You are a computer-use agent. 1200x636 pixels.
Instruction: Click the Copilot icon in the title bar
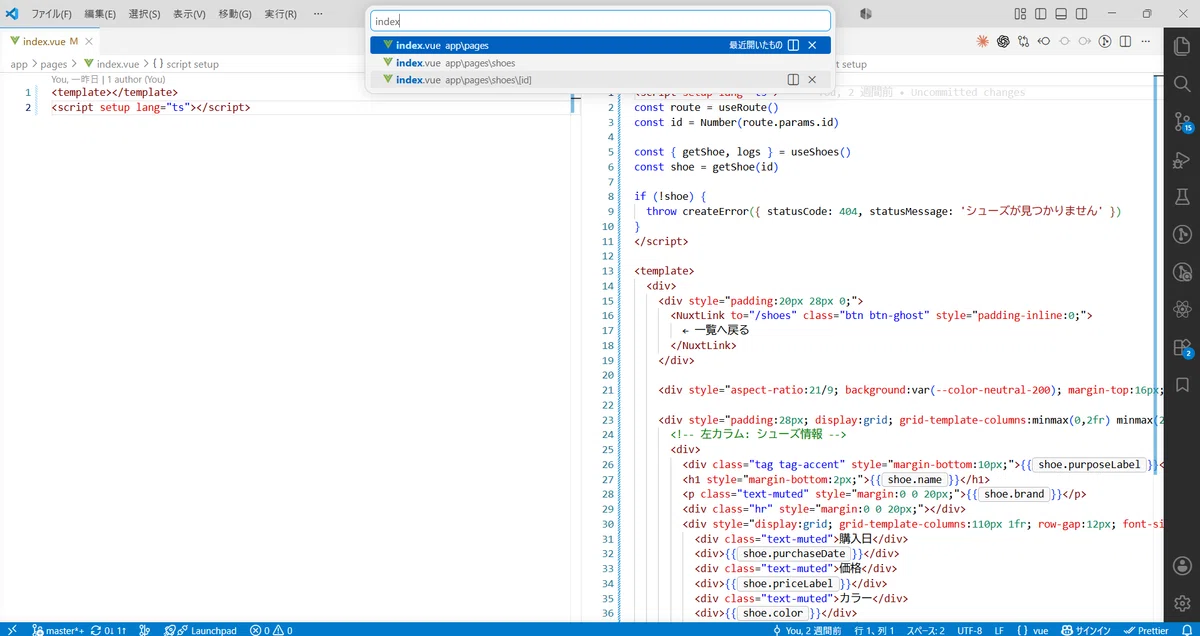866,14
